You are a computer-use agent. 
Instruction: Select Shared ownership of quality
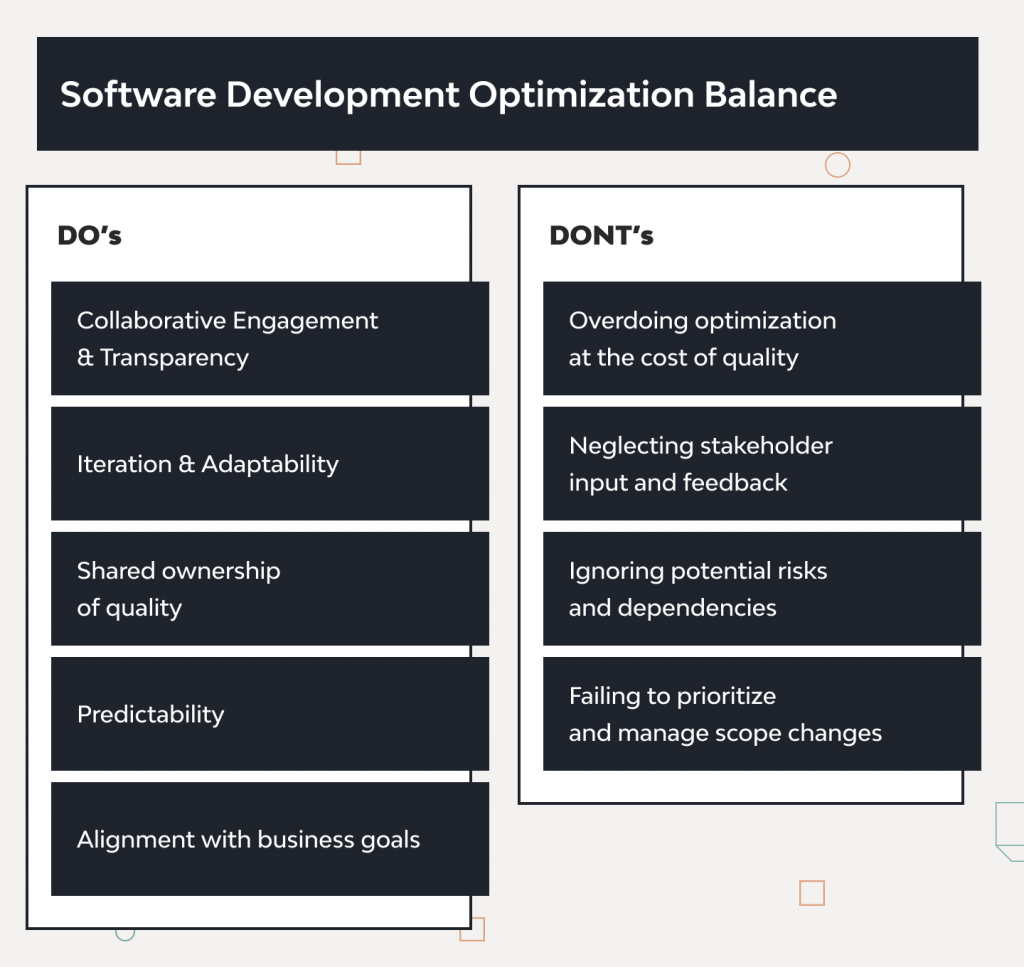[269, 588]
